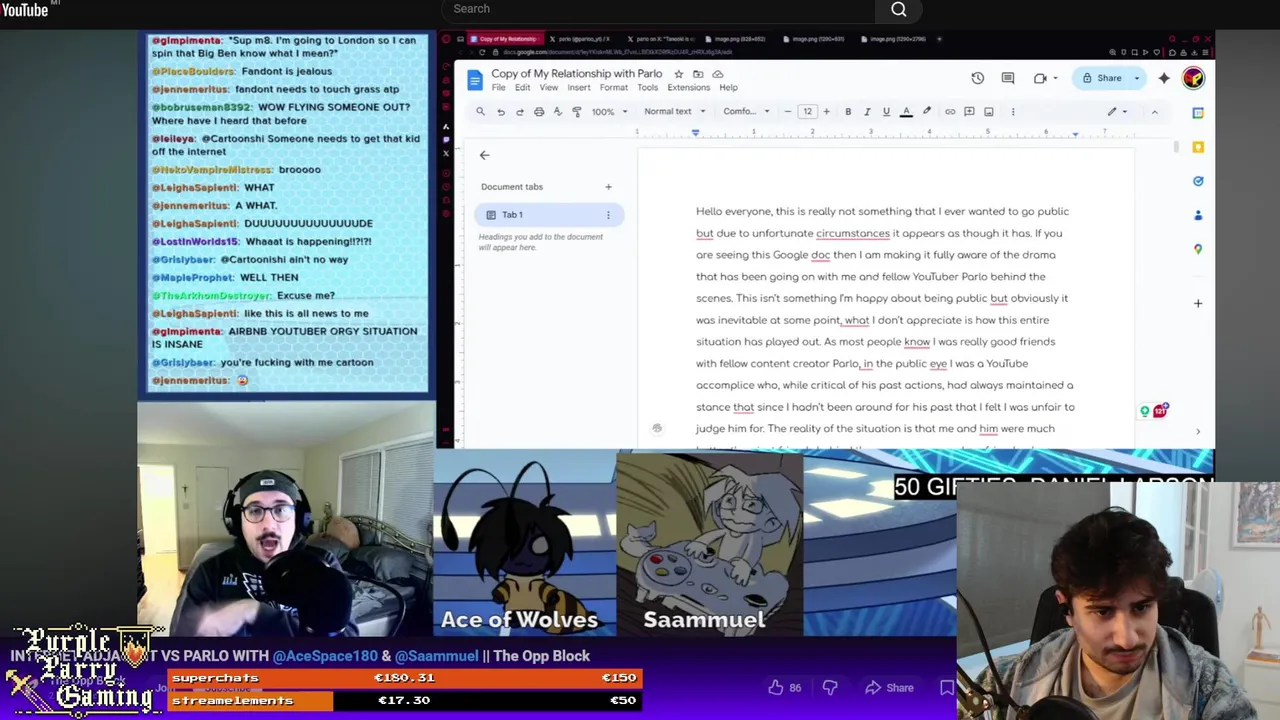Click the font size 12 field
Image resolution: width=1280 pixels, height=720 pixels.
(x=807, y=112)
